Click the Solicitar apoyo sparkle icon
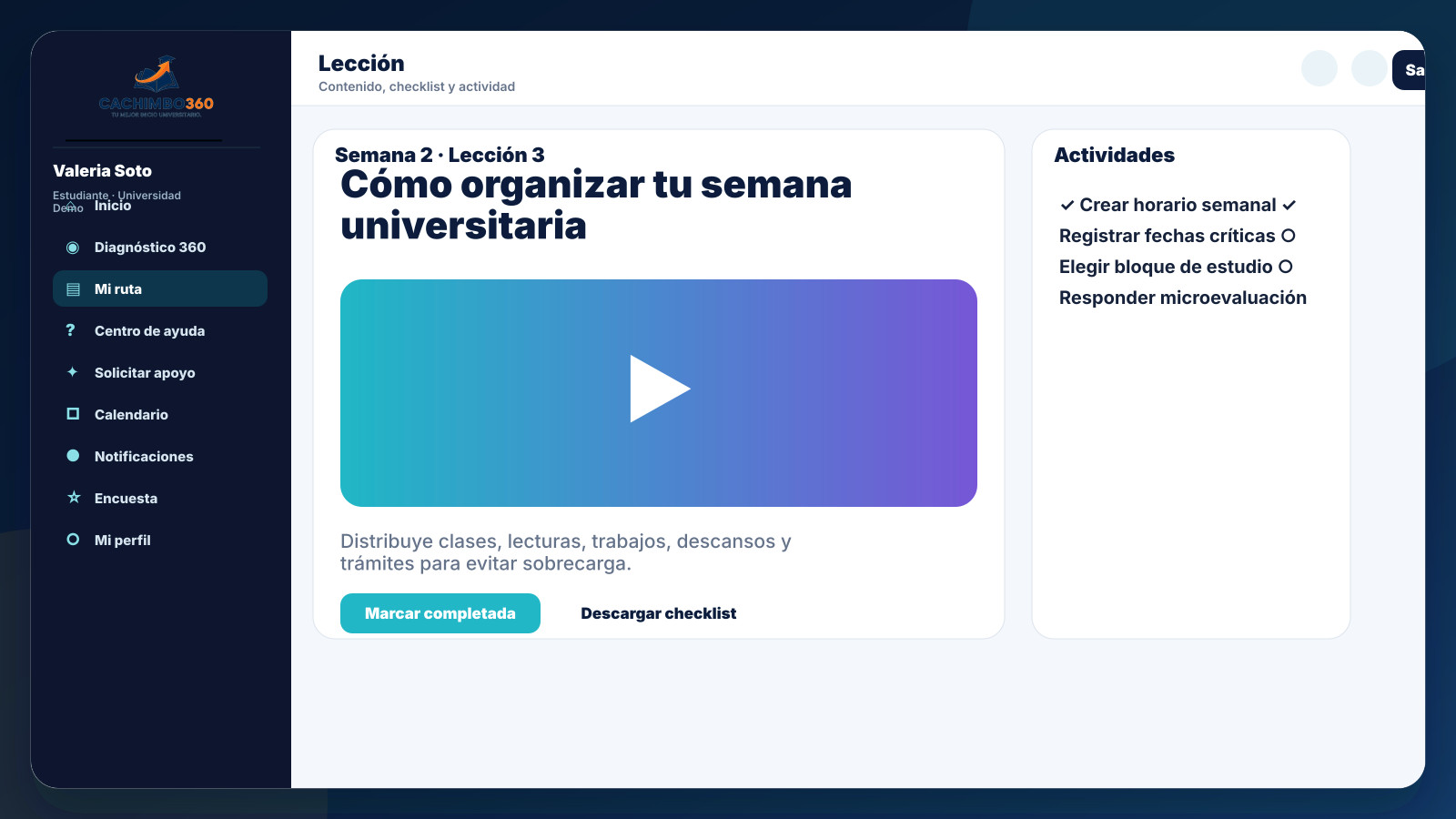Image resolution: width=1456 pixels, height=819 pixels. coord(73,372)
